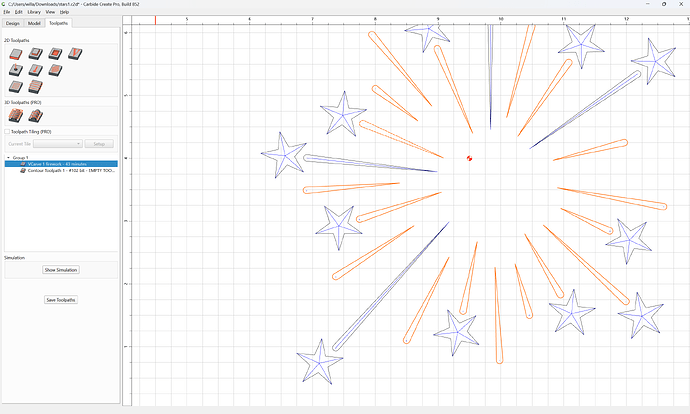Click the Setup button beside Current Tile
The image size is (690, 414).
(99, 144)
